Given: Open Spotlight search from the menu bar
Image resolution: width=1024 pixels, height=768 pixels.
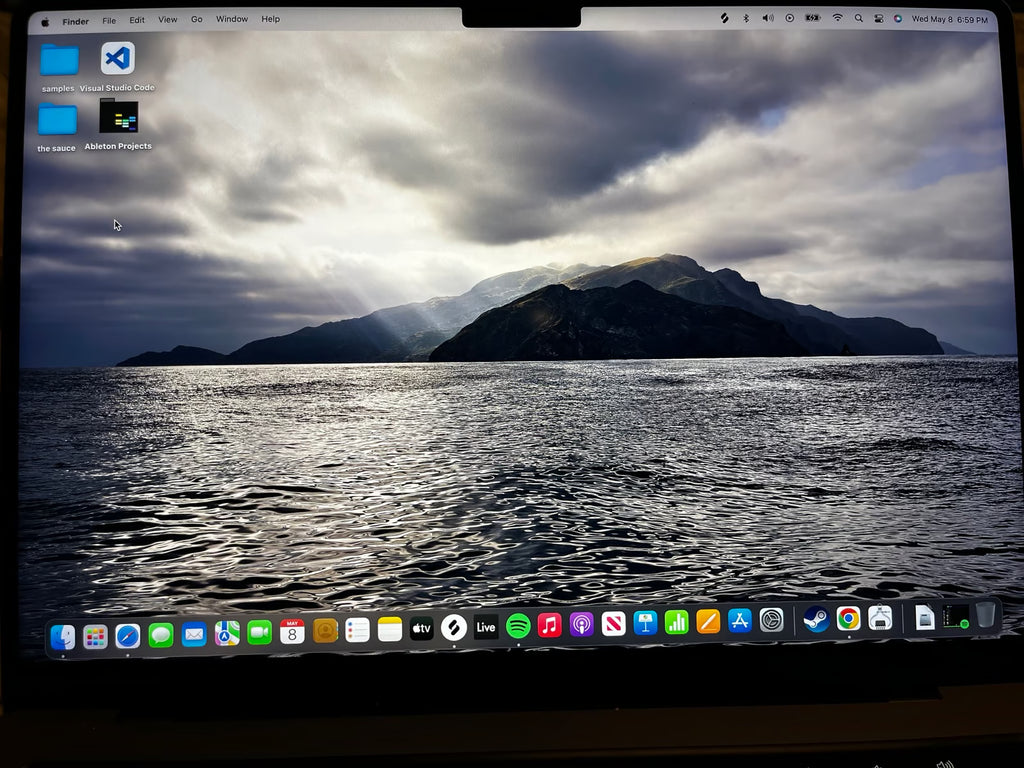Looking at the screenshot, I should pos(860,18).
